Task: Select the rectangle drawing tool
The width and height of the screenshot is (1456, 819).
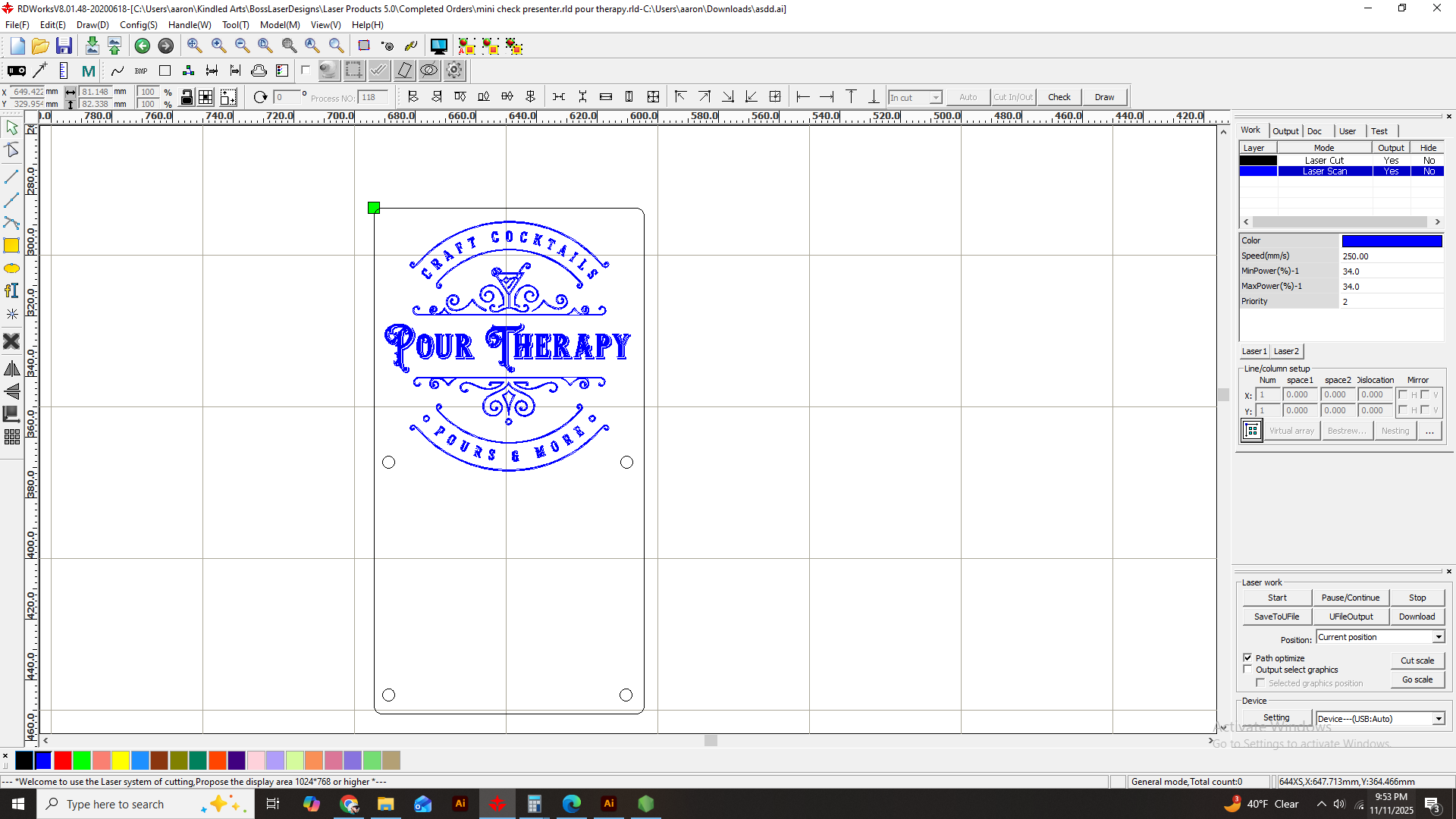Action: [x=11, y=246]
